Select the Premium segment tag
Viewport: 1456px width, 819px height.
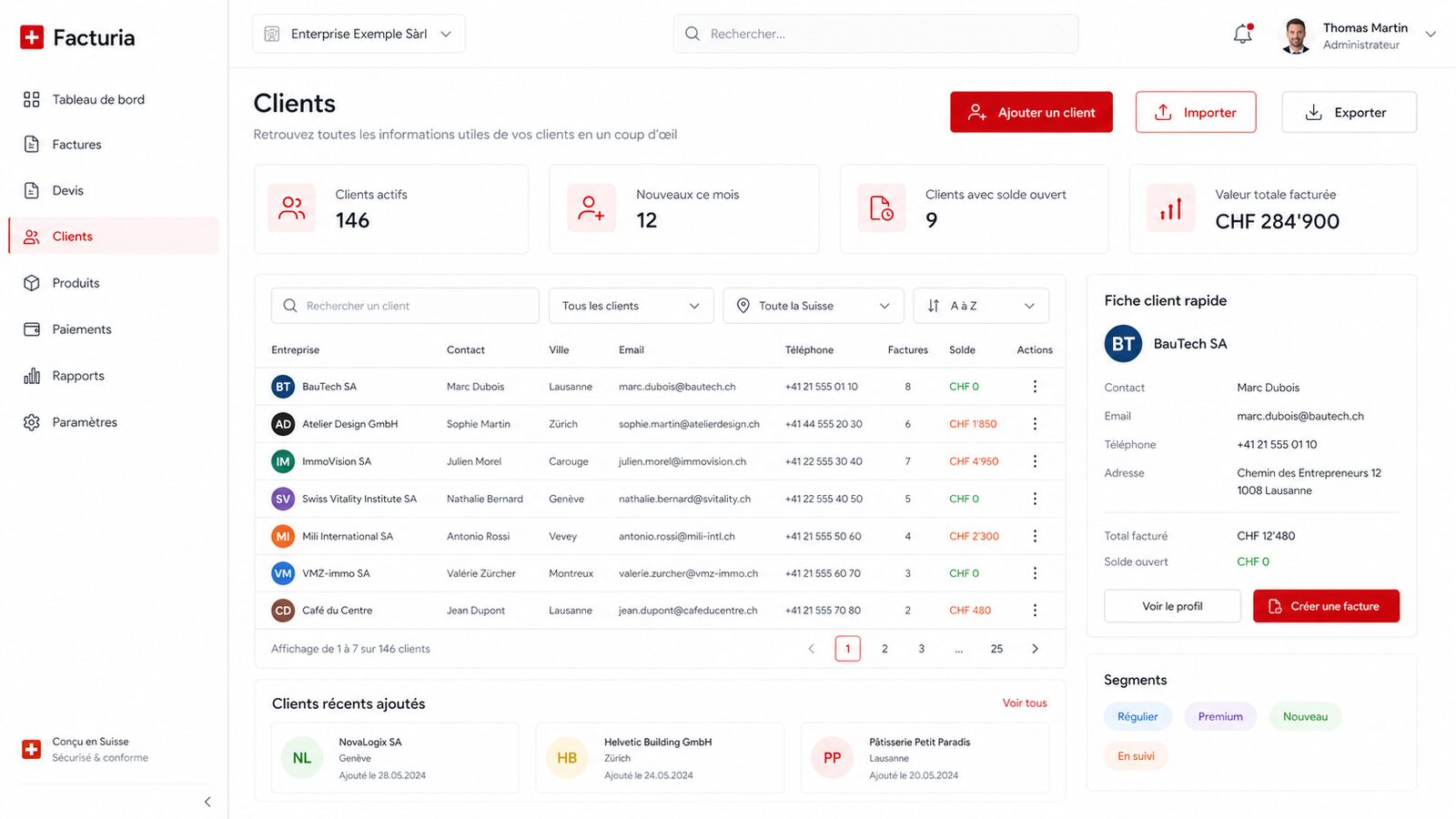click(x=1220, y=717)
